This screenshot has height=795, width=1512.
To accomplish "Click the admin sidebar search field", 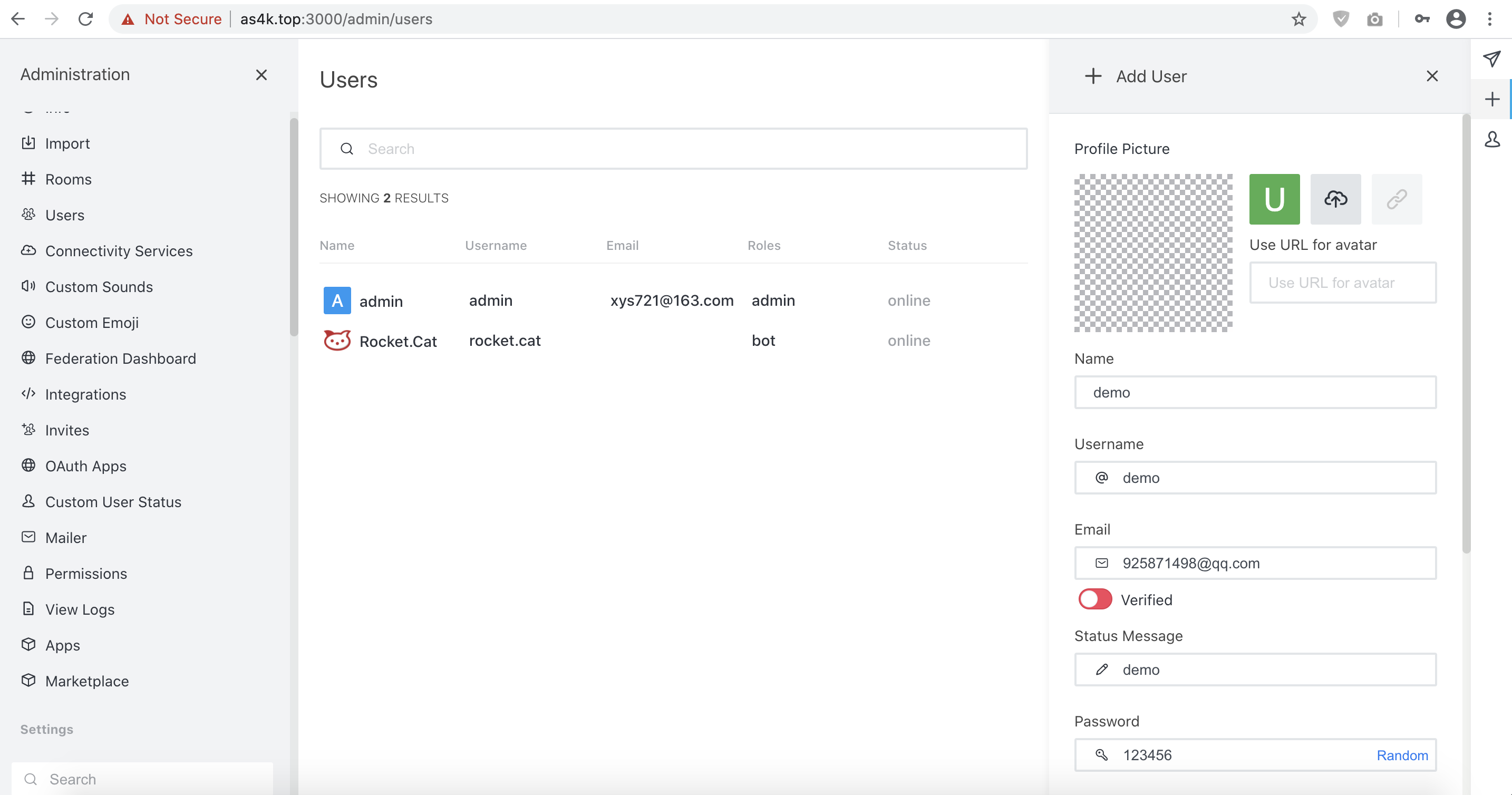I will coord(142,779).
